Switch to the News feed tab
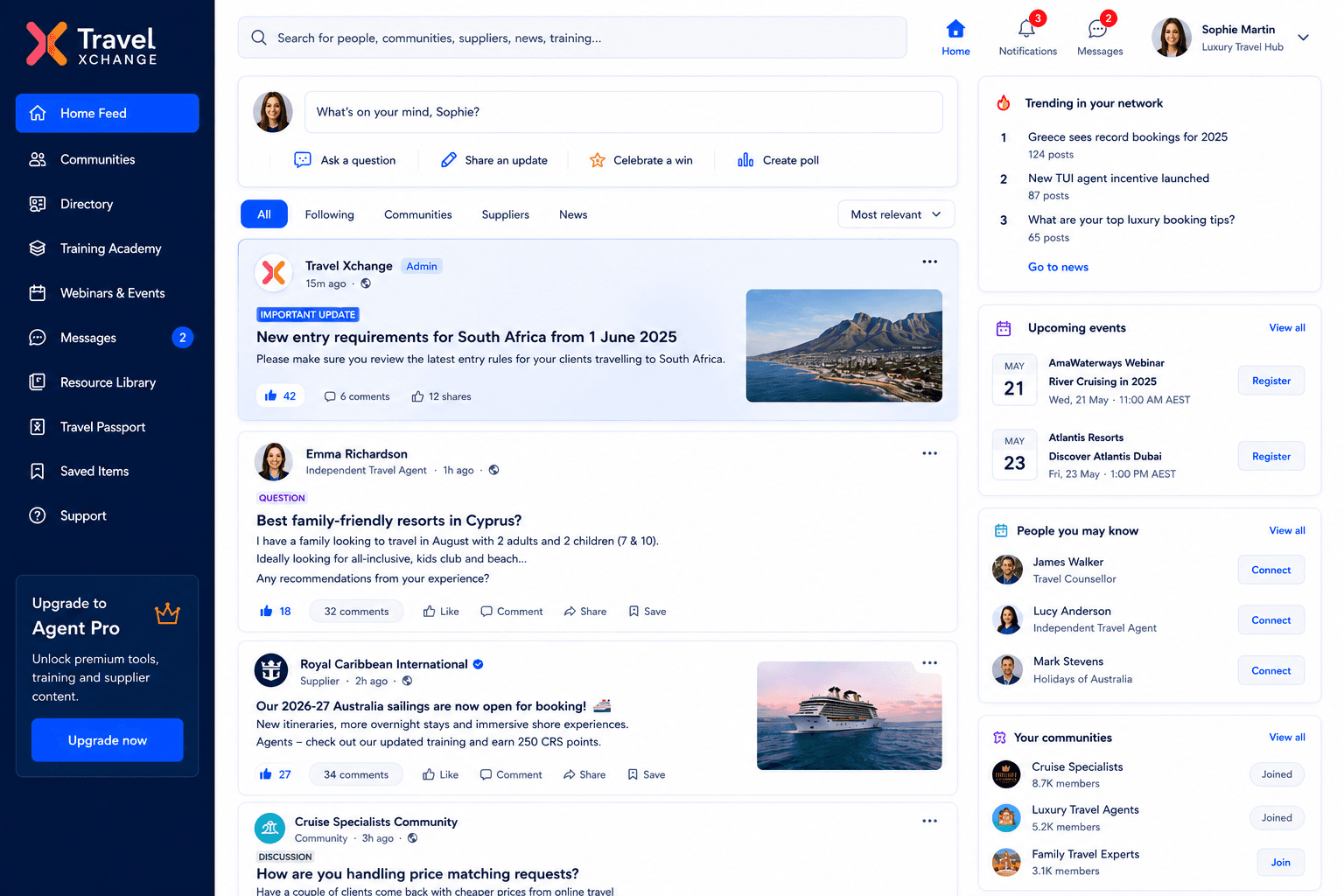The image size is (1344, 896). click(x=573, y=214)
